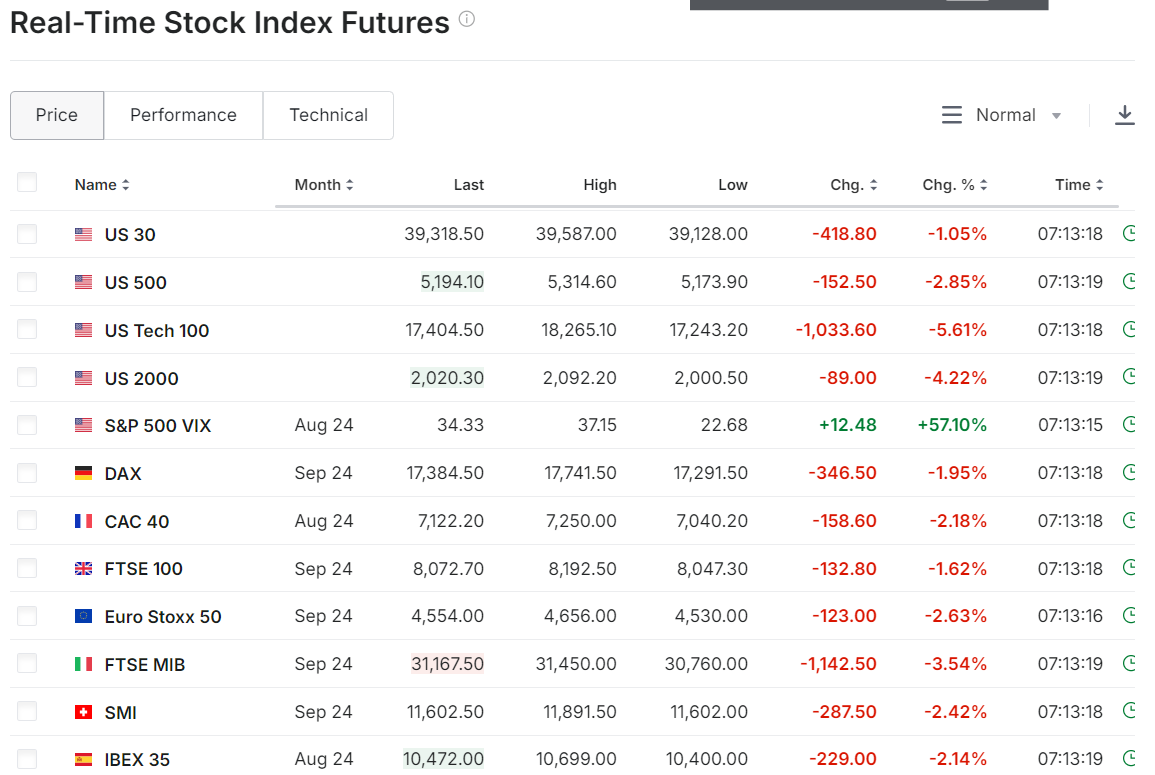The image size is (1155, 775).
Task: Sort the table by Time column
Action: (1079, 185)
